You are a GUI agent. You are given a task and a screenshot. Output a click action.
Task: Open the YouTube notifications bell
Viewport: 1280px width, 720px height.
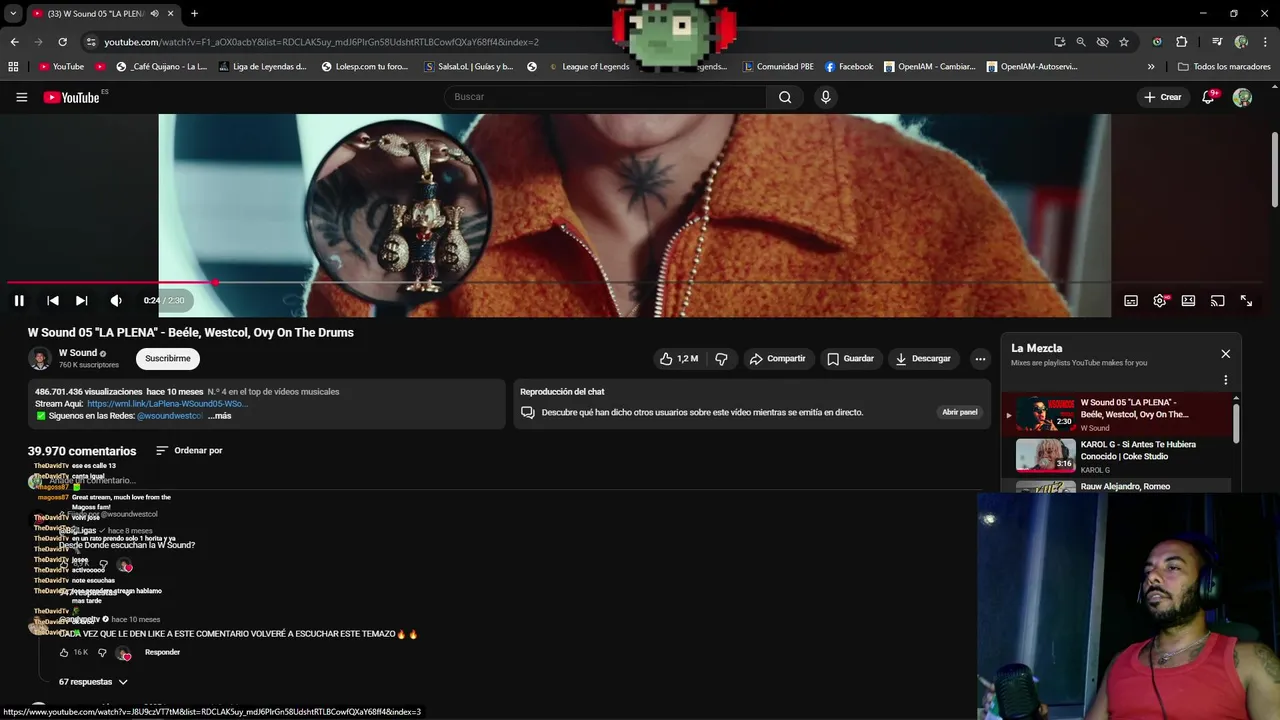[x=1209, y=97]
